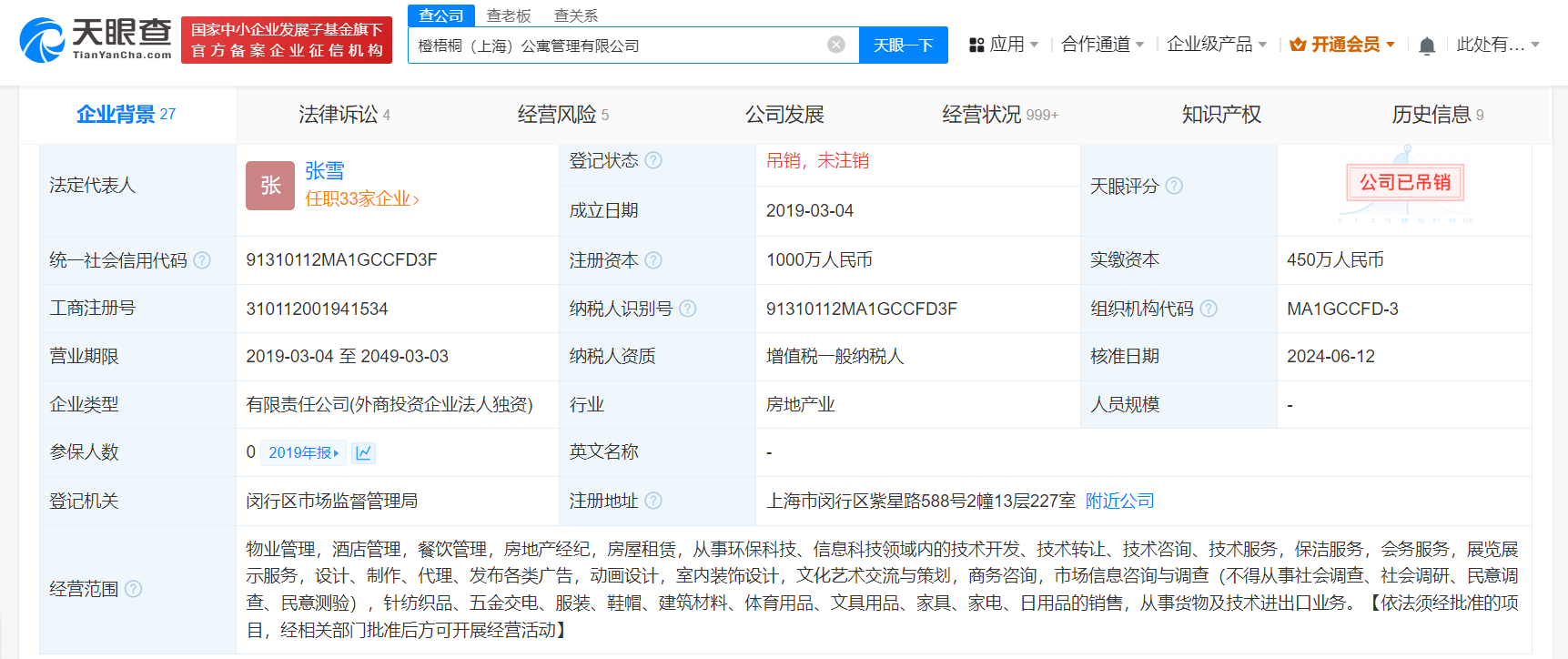1568x659 pixels.
Task: Click the 张 avatar tile
Action: [x=270, y=186]
